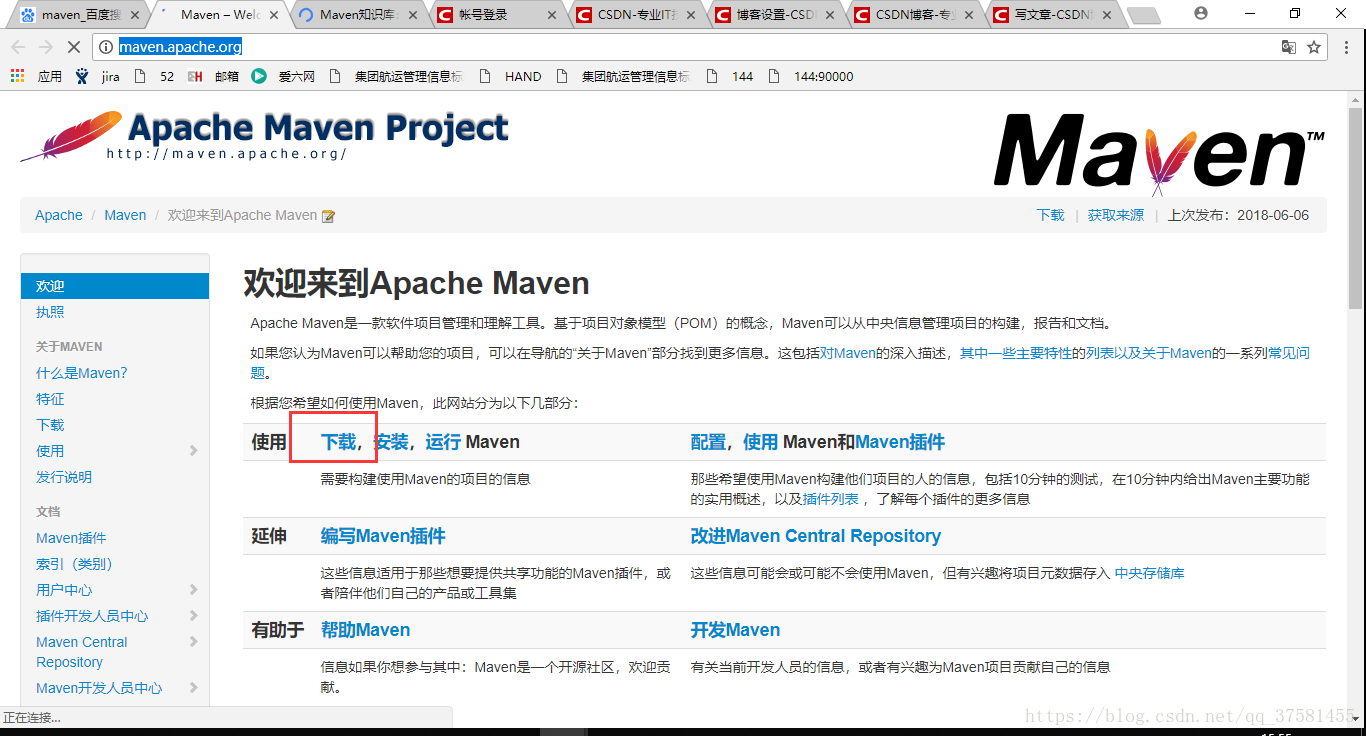Click 中央存储库 link
This screenshot has height=736, width=1366.
point(1150,573)
